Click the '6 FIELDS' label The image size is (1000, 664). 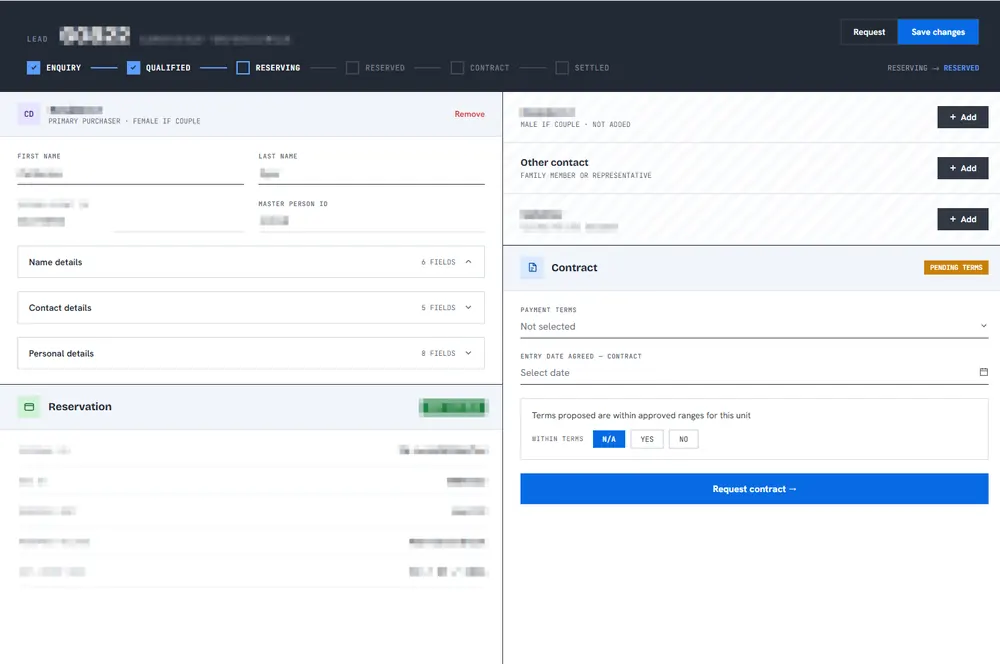438,262
